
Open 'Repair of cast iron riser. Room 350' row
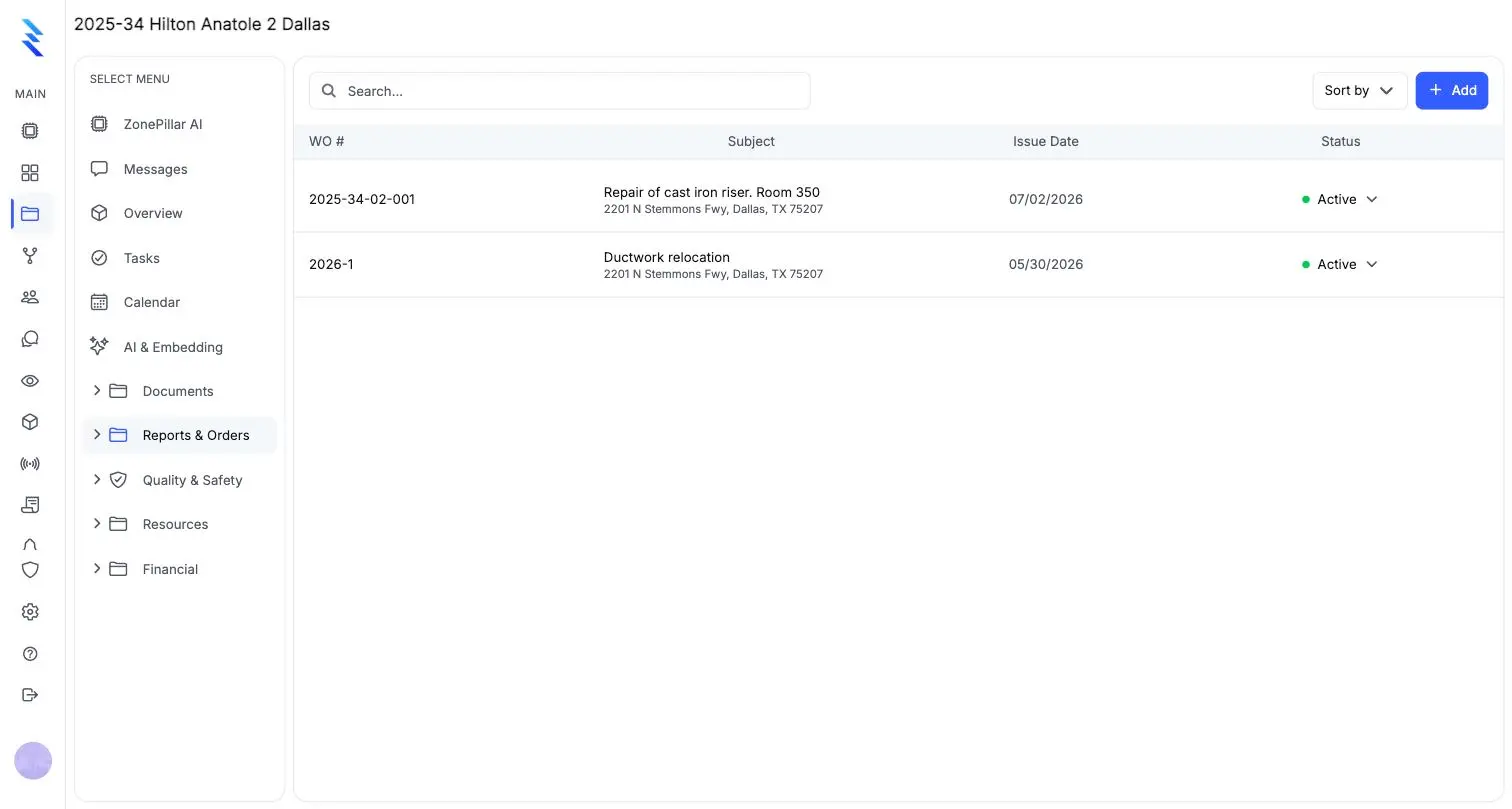coord(898,199)
